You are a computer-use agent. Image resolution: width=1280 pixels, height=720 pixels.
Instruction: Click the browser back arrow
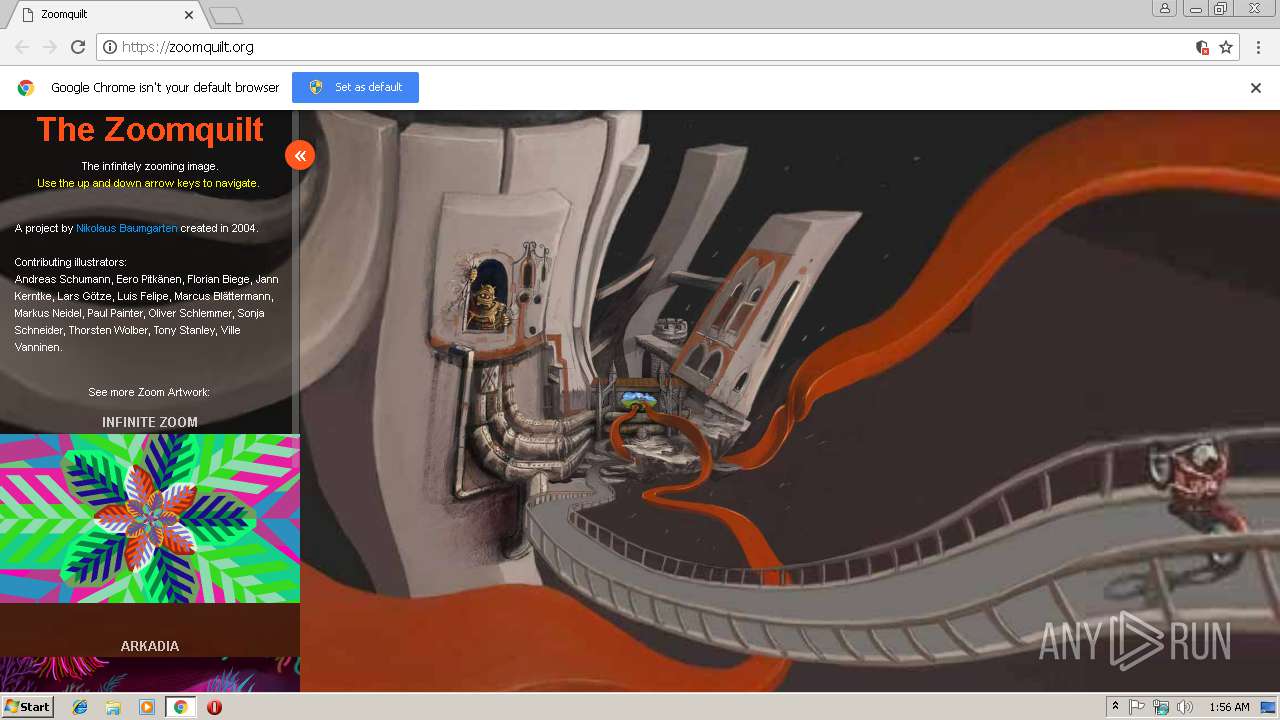(x=22, y=47)
